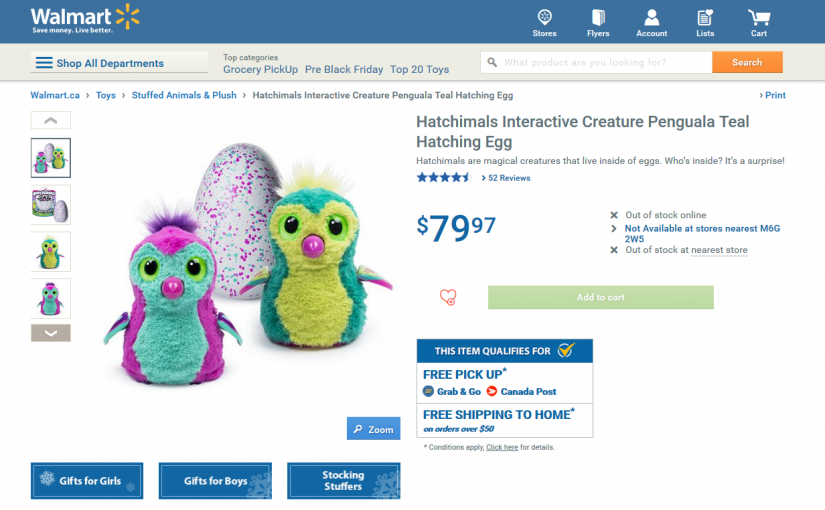Open Pre Black Friday category

(x=344, y=70)
